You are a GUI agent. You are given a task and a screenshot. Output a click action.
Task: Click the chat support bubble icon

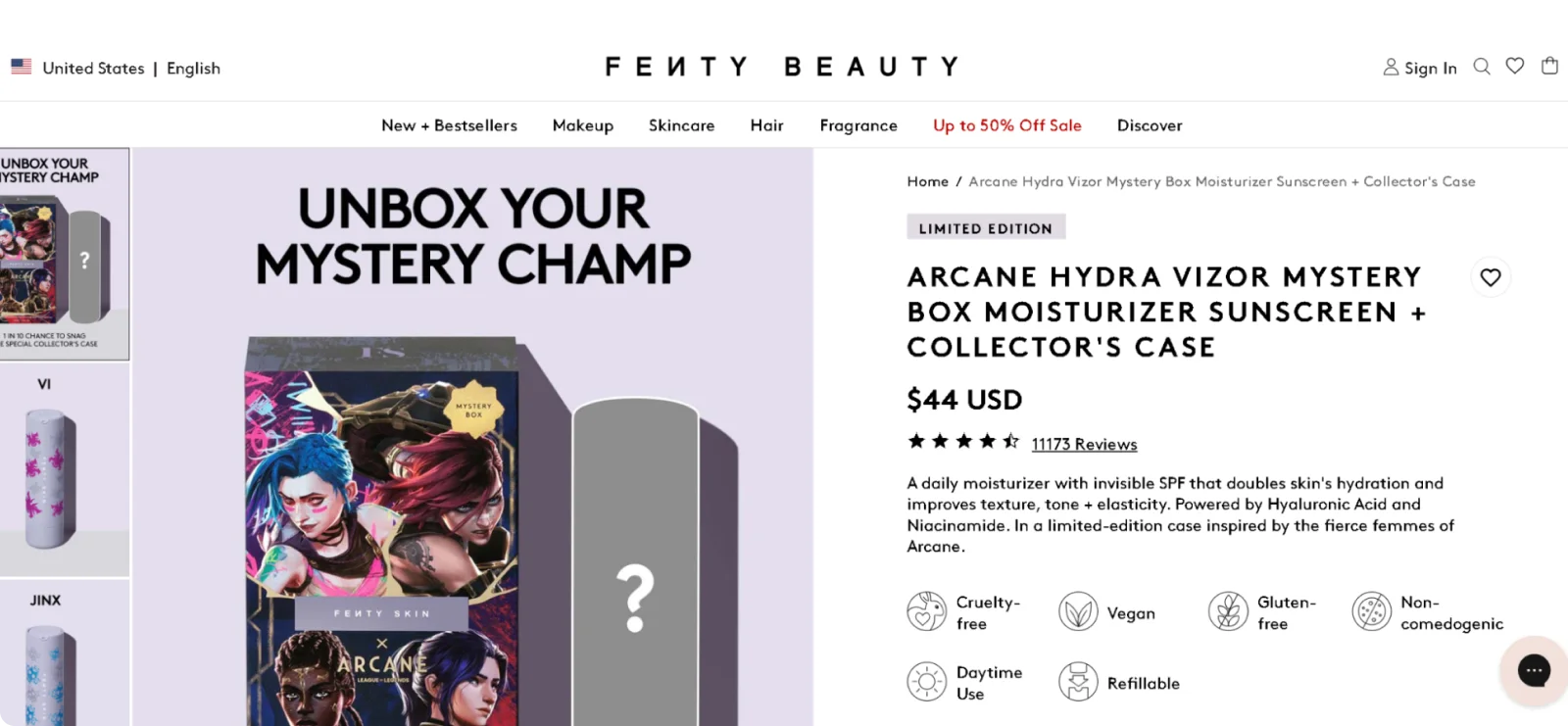click(1534, 670)
